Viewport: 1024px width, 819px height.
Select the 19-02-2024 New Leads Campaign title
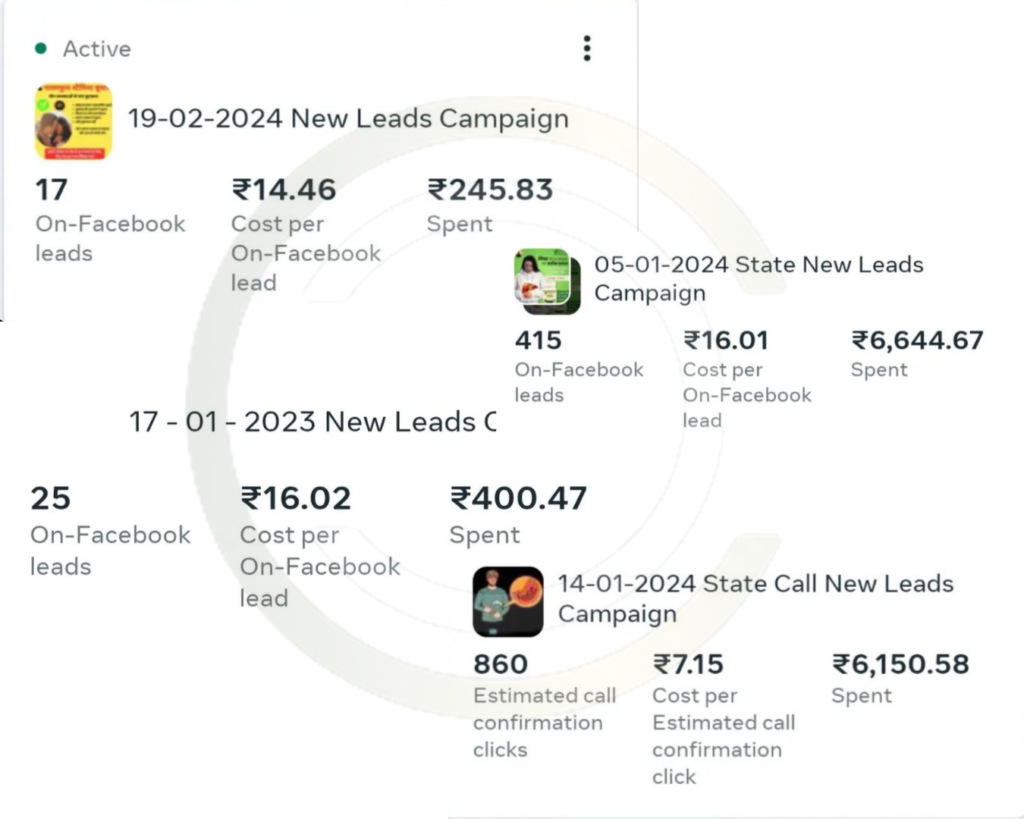coord(348,119)
